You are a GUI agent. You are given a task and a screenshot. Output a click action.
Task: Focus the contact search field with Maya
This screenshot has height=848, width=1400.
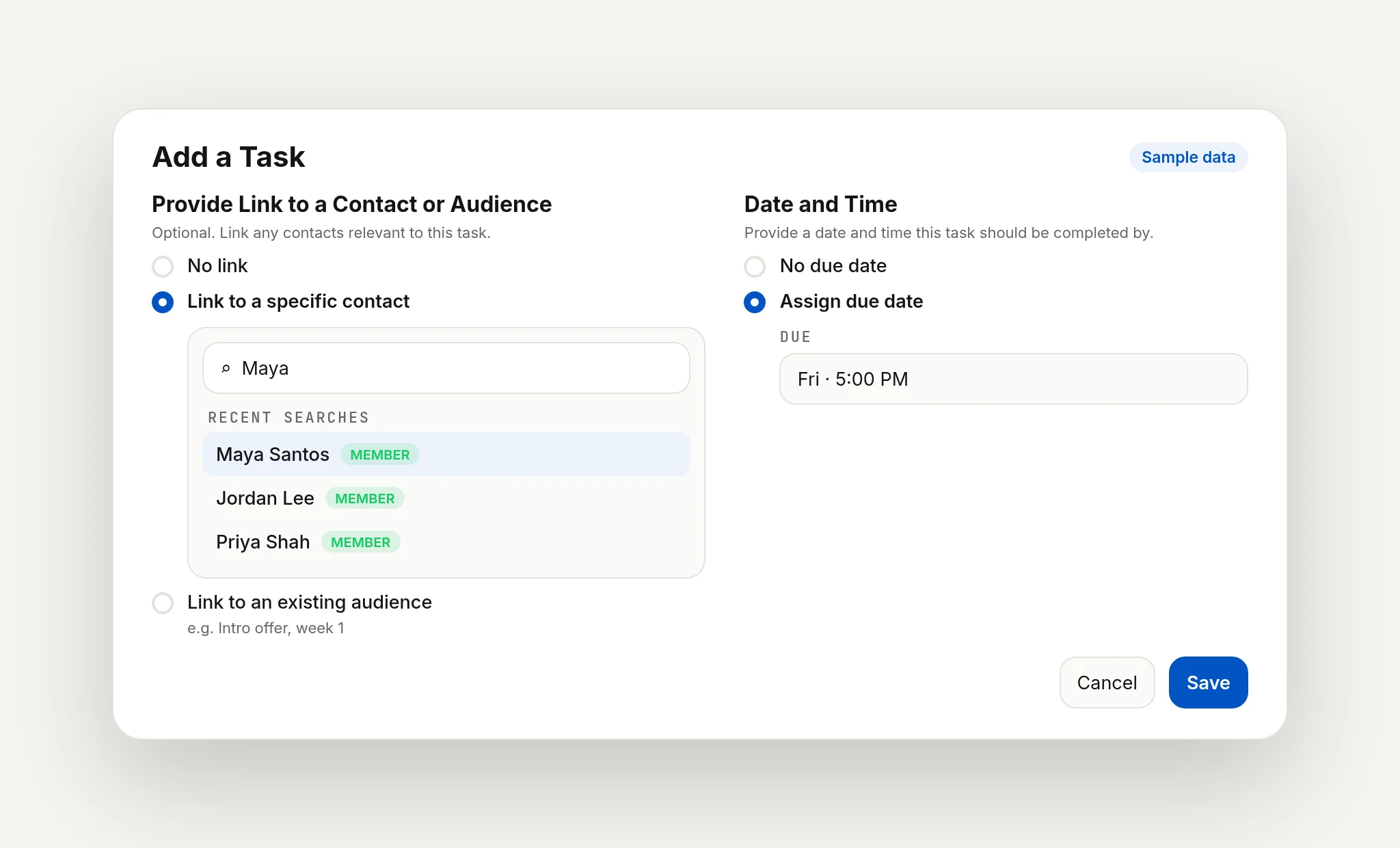point(446,368)
